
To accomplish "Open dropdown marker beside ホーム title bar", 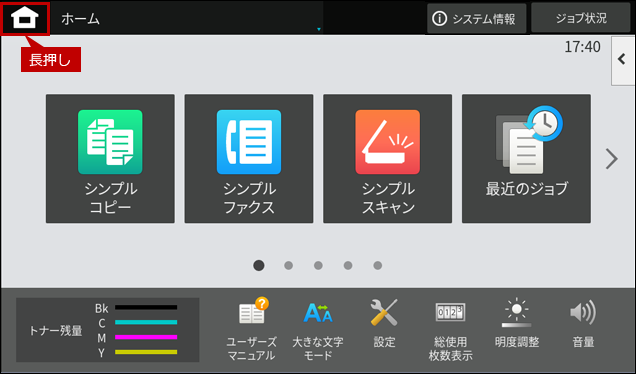I will (318, 29).
